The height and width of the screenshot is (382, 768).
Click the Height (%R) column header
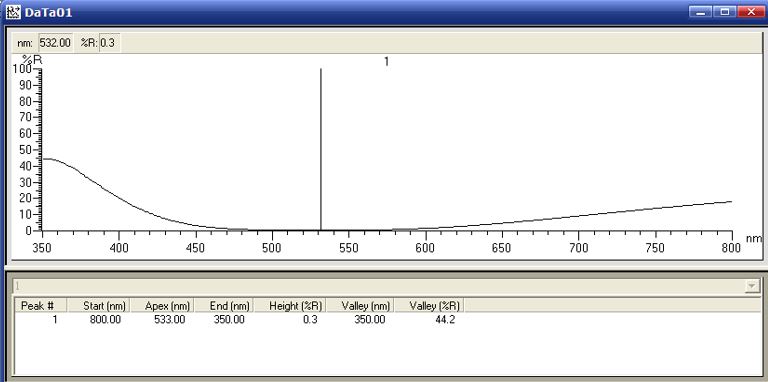290,306
